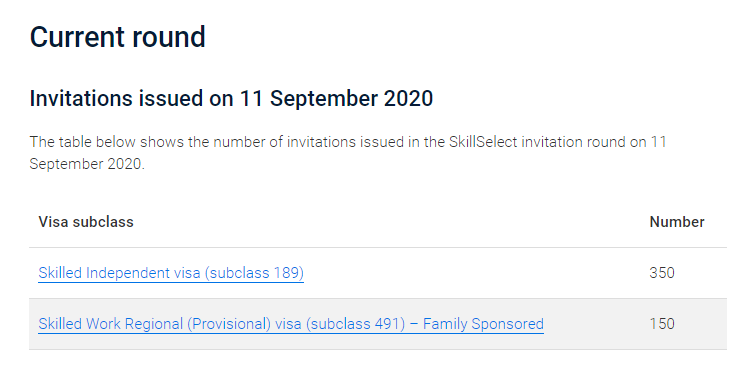Viewport: 751px width, 382px height.
Task: Open the Skilled Independent visa subclass 189 link
Action: (x=171, y=273)
